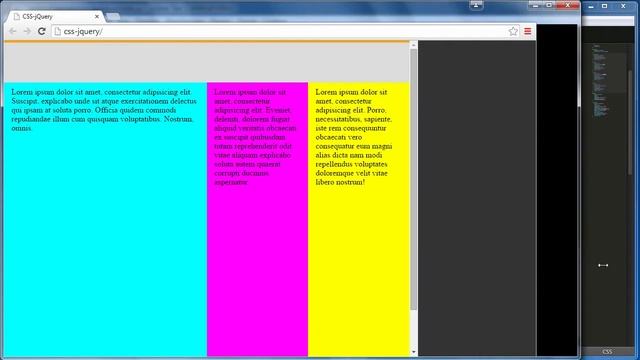Click the CSS label in editor status bar
This screenshot has width=640, height=360.
point(607,351)
